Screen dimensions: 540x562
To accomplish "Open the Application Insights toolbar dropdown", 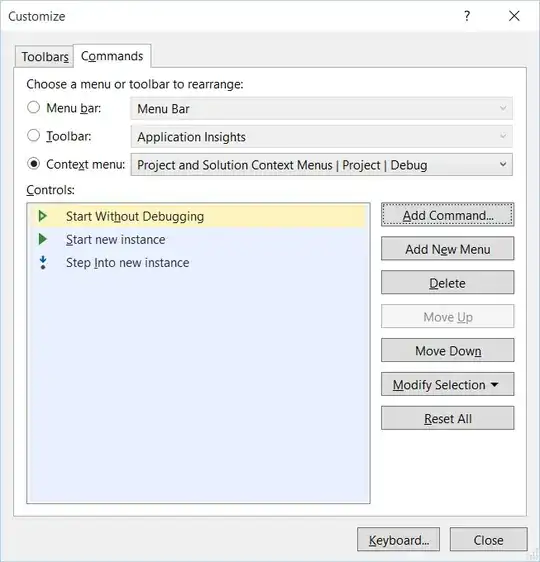I will click(x=321, y=136).
